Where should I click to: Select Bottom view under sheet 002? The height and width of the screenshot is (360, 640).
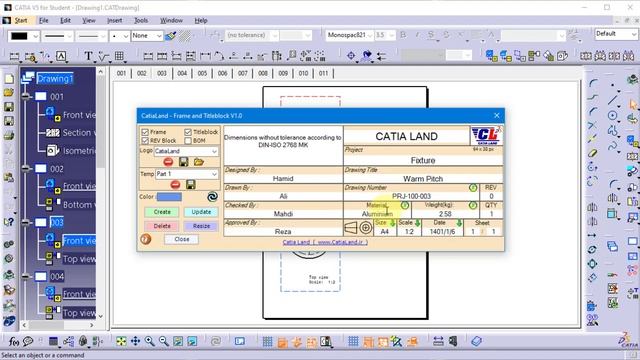coord(79,204)
